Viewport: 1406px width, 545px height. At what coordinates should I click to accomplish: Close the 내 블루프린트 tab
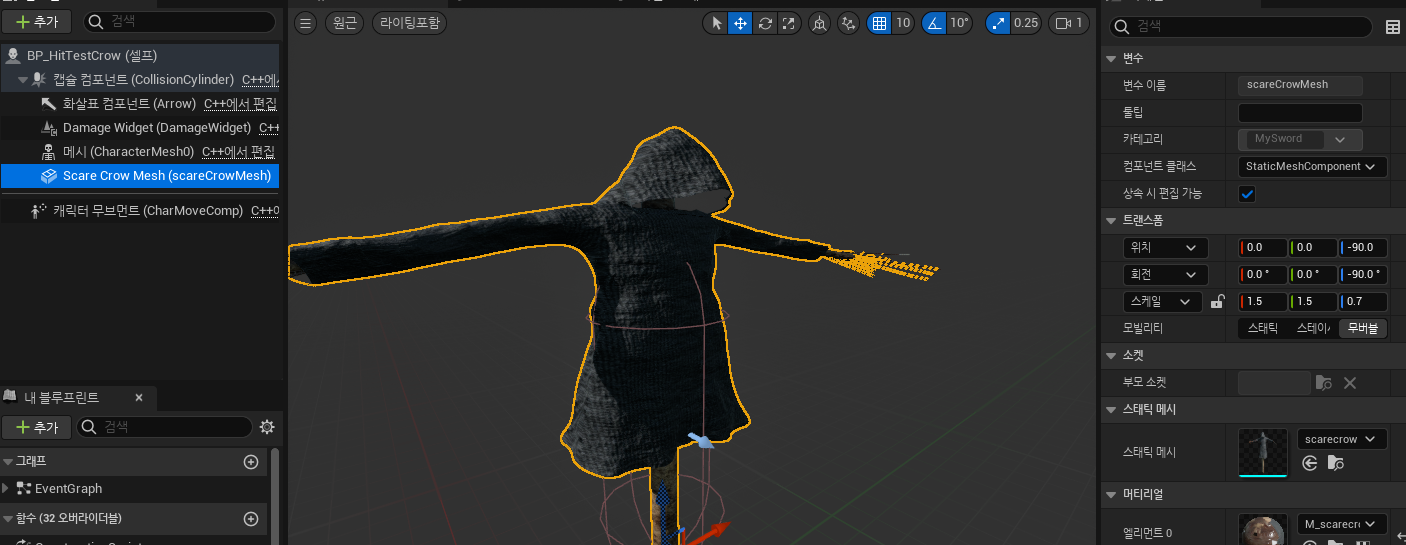coord(139,398)
